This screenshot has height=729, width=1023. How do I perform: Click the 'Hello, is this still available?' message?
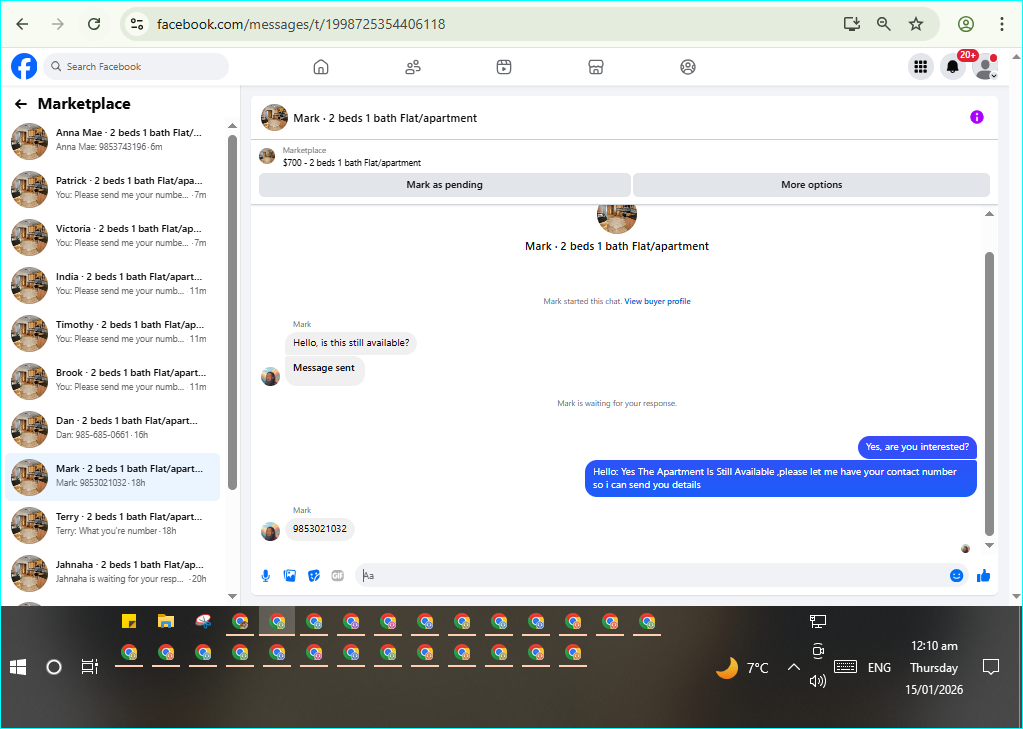pos(351,343)
